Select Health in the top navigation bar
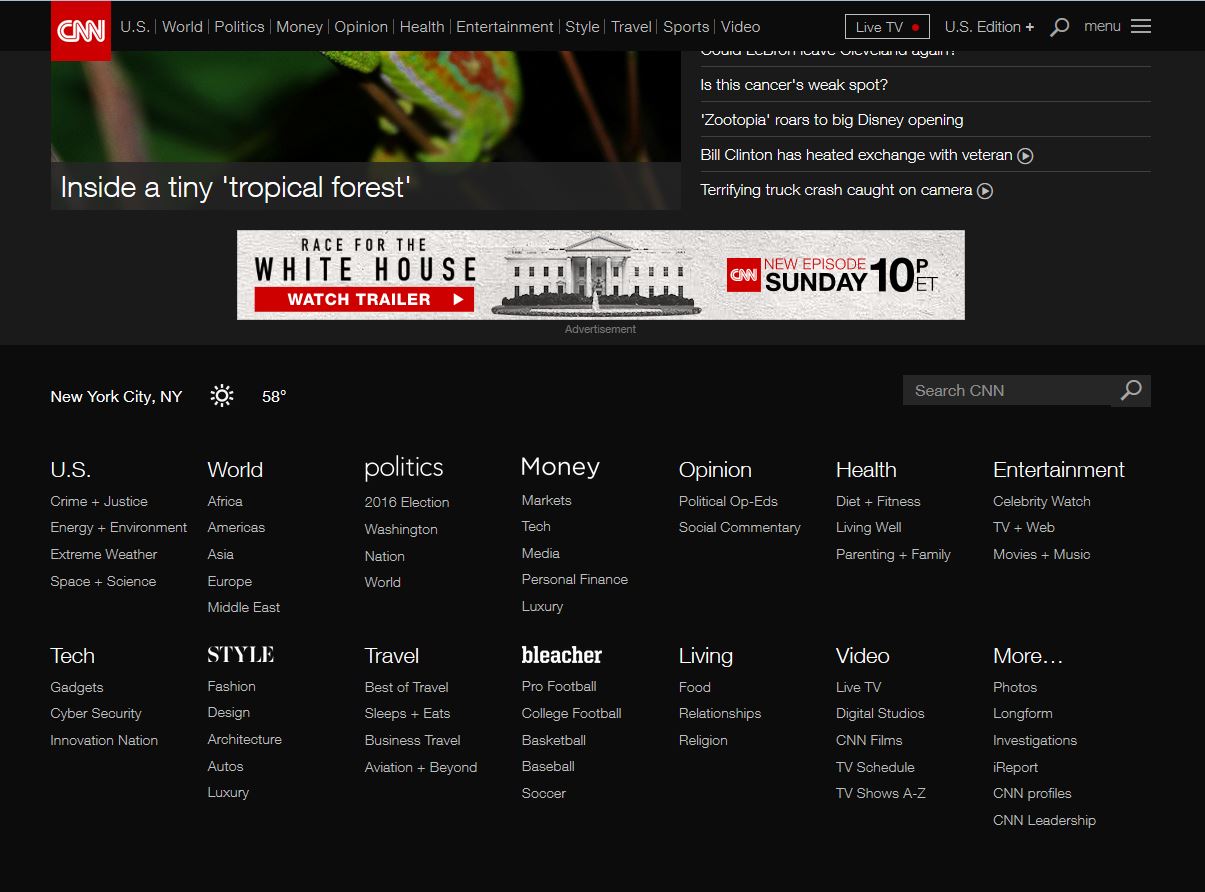Screen dimensions: 1205x892 [422, 27]
